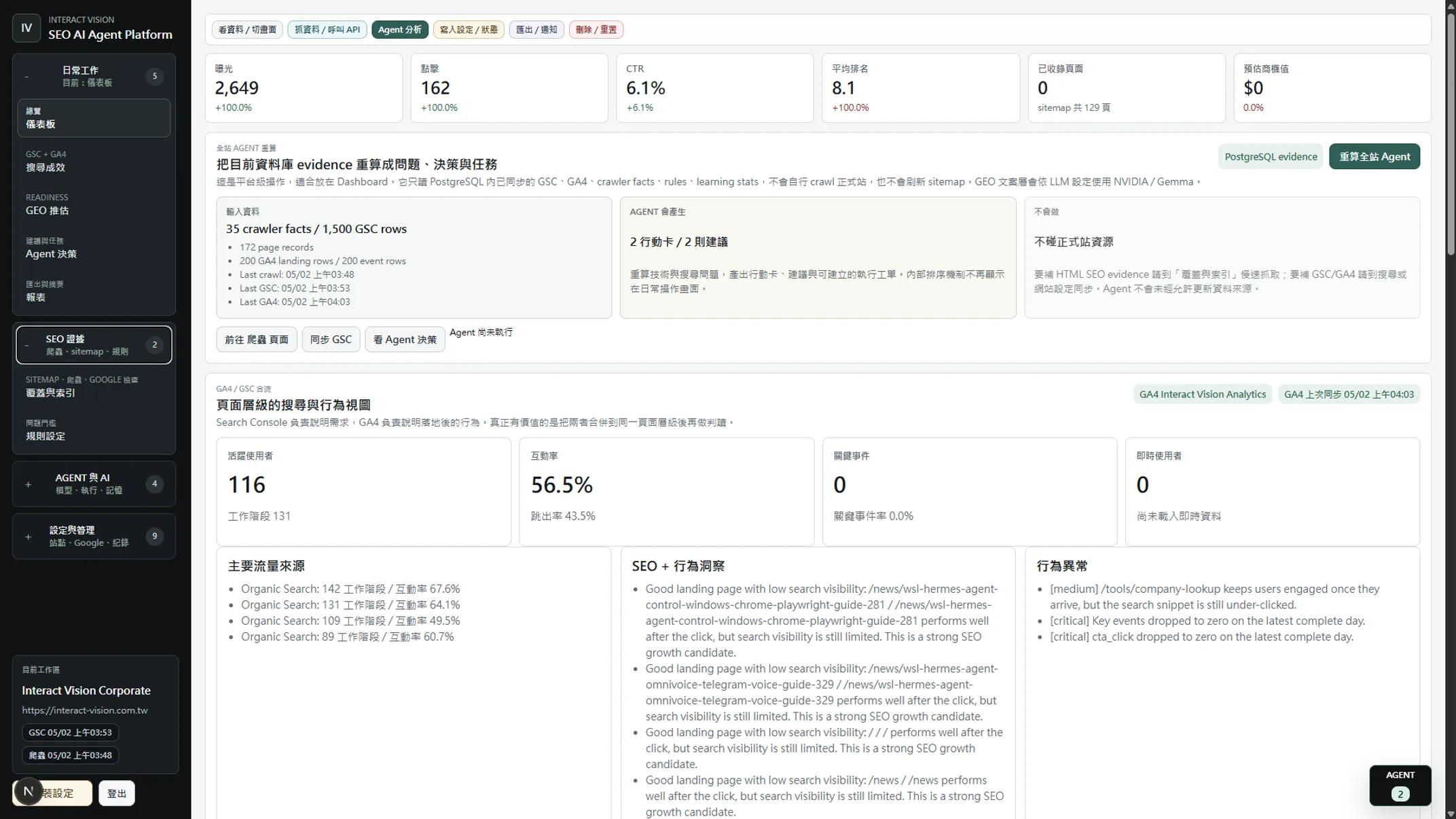
Task: Click the CTR 6.1% metric card
Action: coord(715,88)
